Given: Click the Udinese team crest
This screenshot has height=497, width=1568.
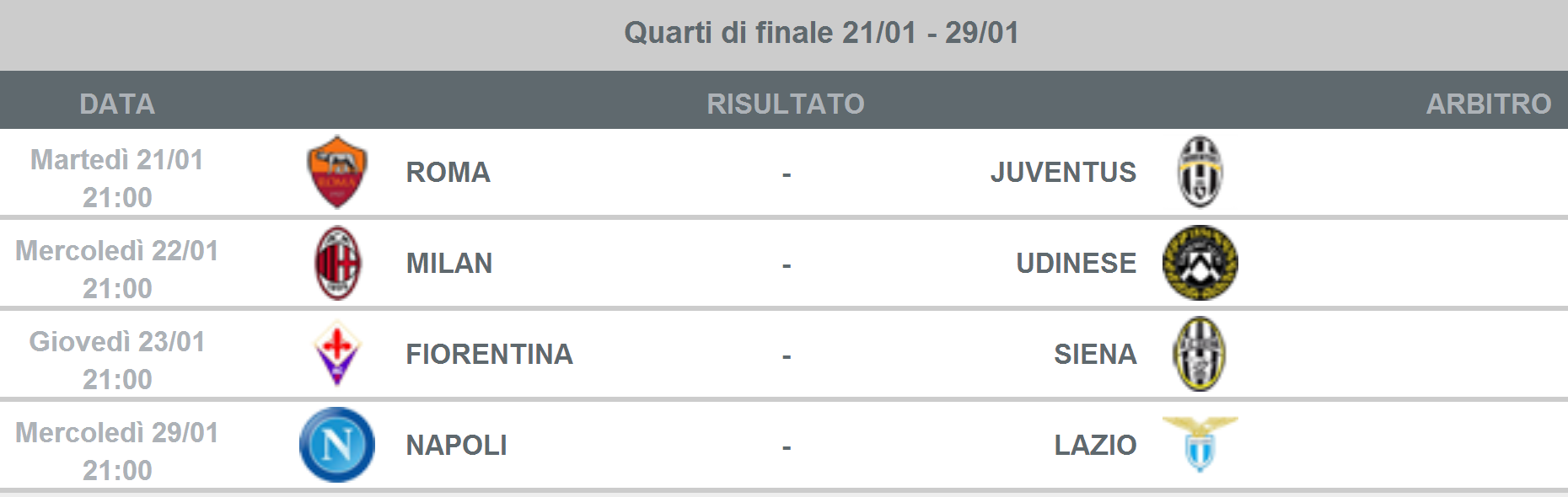Looking at the screenshot, I should [1200, 263].
